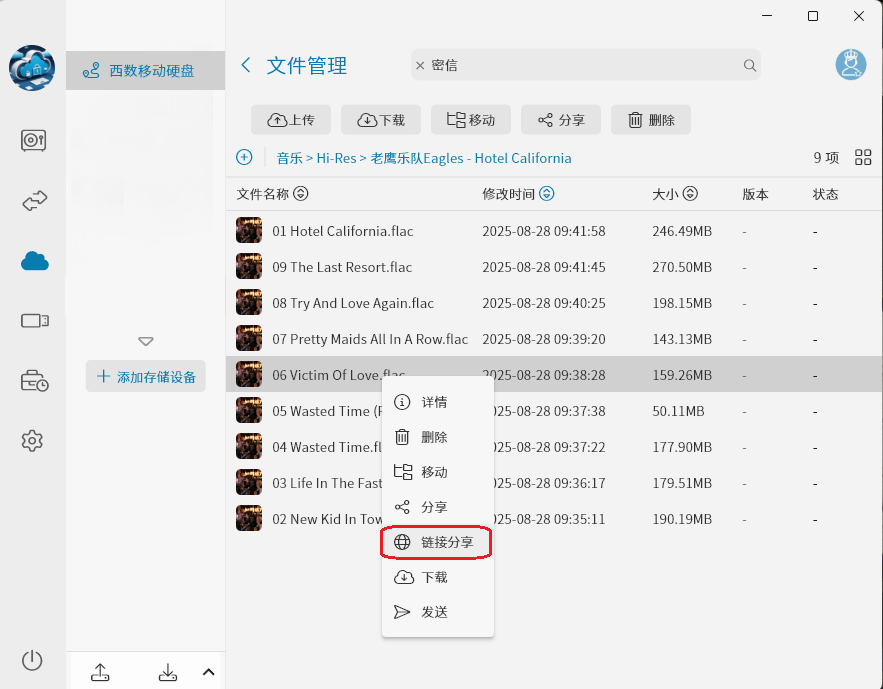Click the grid view icon next to 9 项

tap(863, 157)
